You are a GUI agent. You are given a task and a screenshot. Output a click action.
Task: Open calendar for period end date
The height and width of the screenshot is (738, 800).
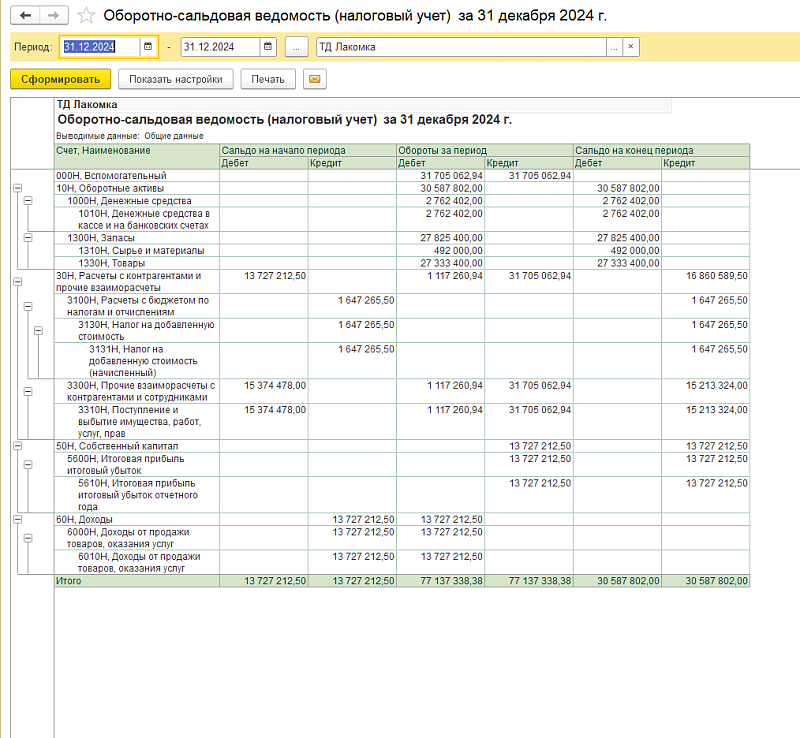(x=267, y=47)
